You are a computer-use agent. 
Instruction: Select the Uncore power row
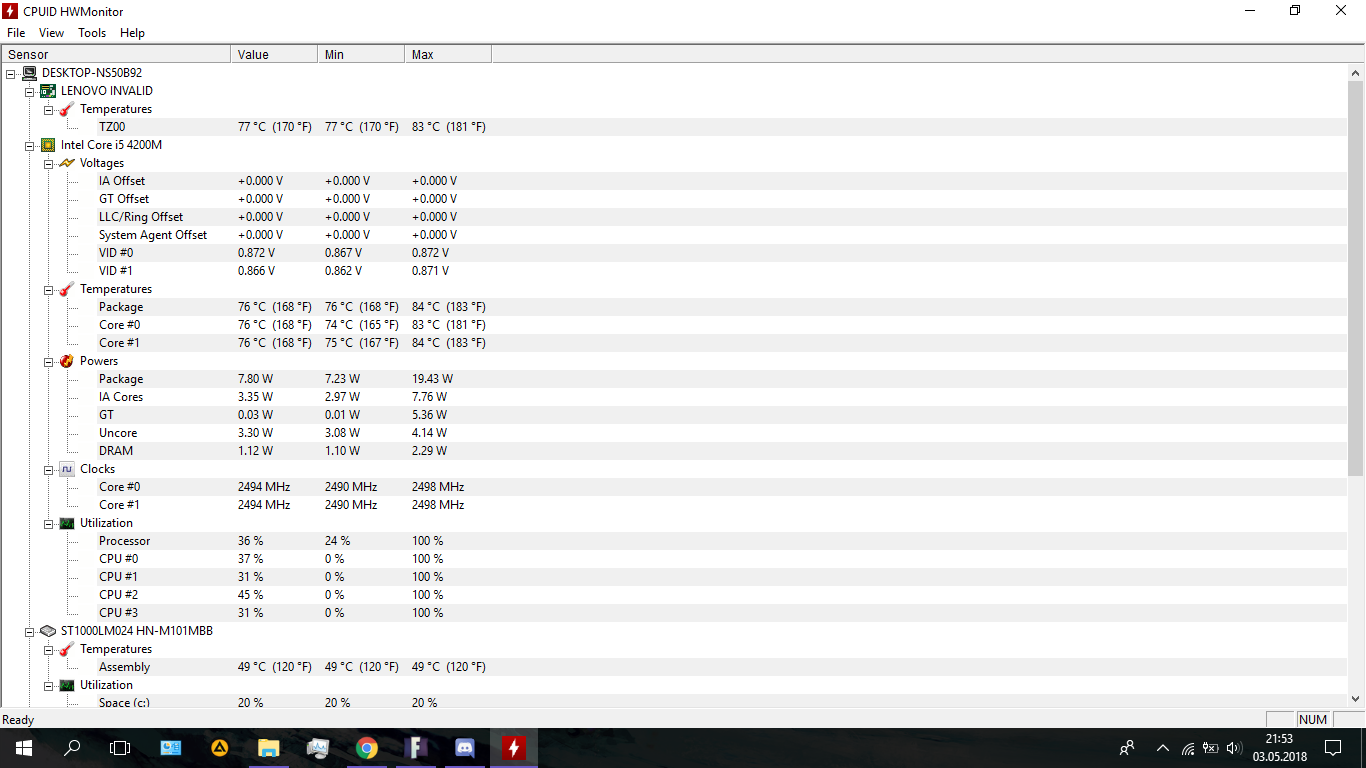click(x=673, y=433)
